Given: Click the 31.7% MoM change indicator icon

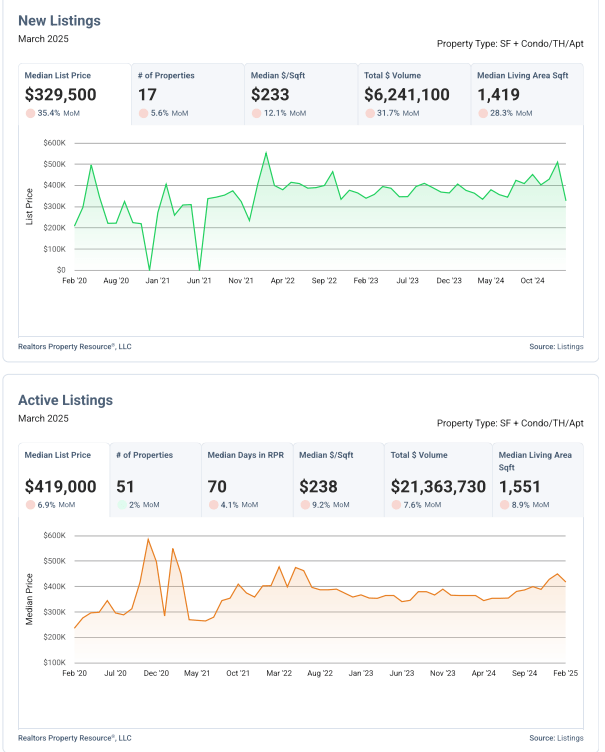Looking at the screenshot, I should [x=371, y=114].
